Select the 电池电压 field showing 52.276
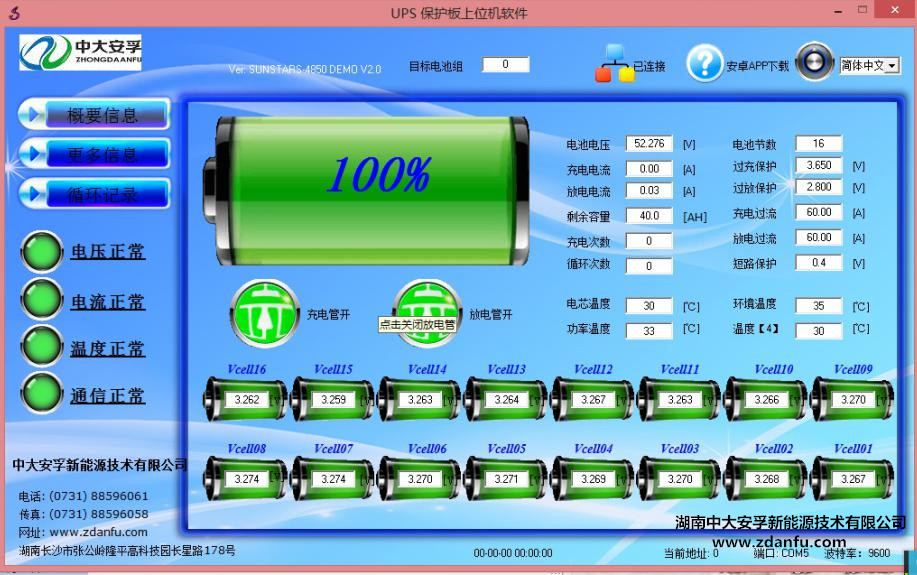This screenshot has width=917, height=575. (649, 143)
